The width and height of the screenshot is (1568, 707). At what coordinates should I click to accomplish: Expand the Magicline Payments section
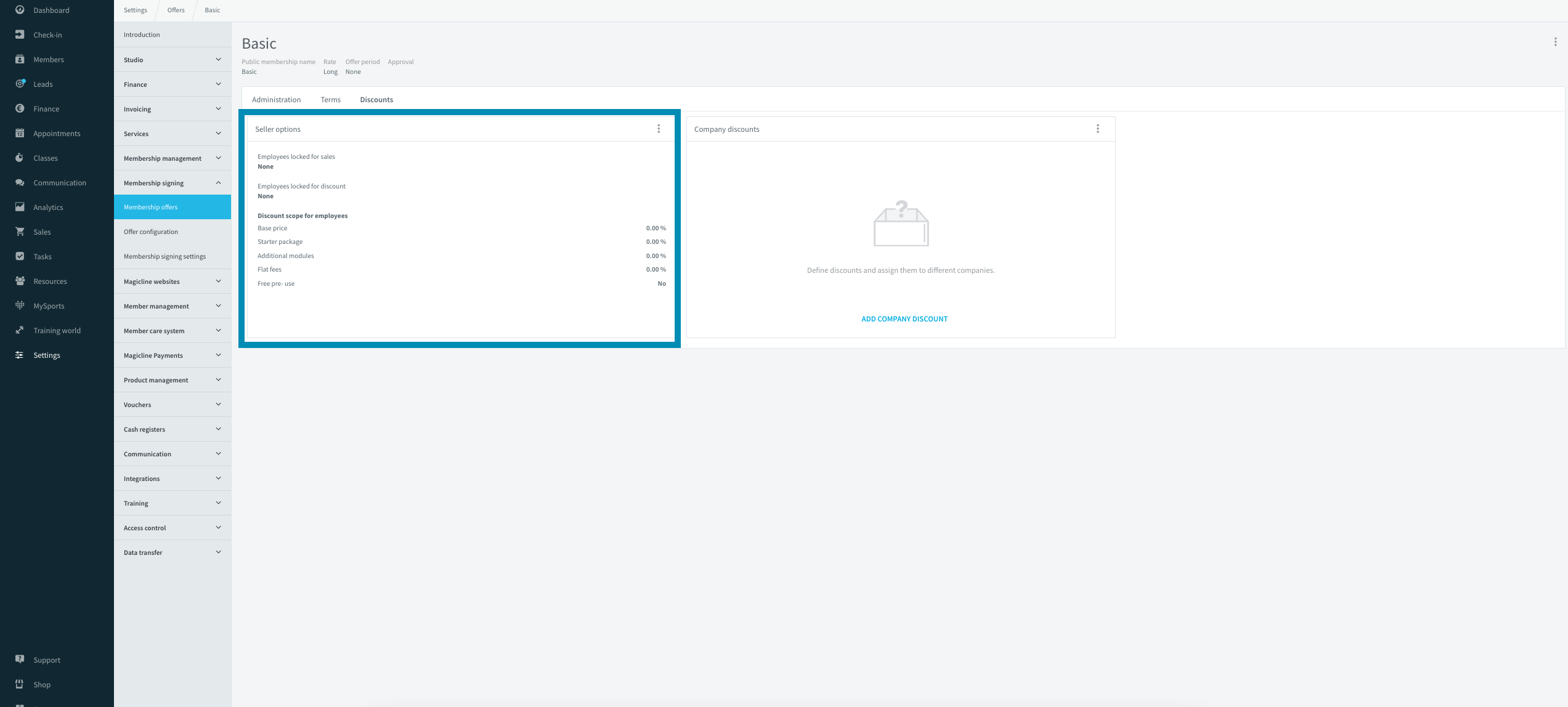pos(173,355)
